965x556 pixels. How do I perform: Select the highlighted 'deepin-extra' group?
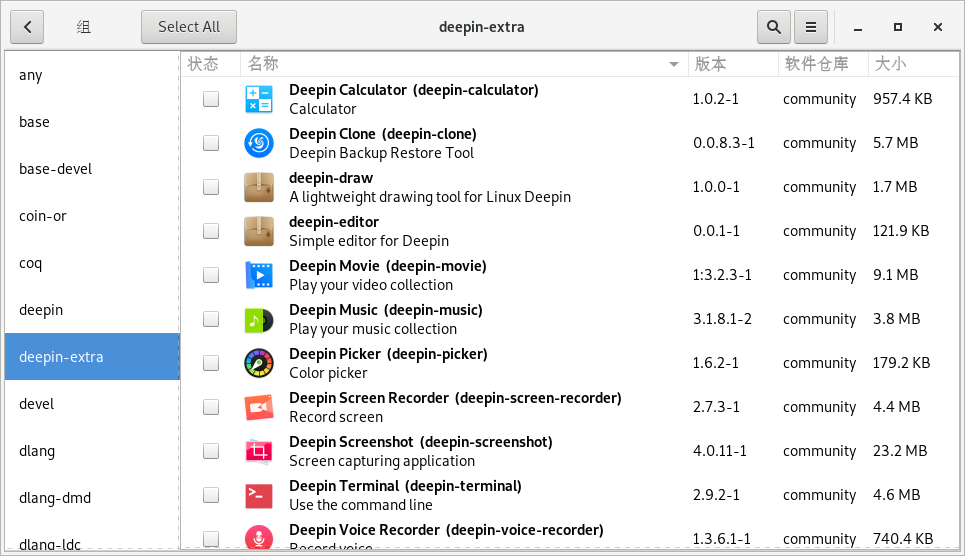pos(92,357)
